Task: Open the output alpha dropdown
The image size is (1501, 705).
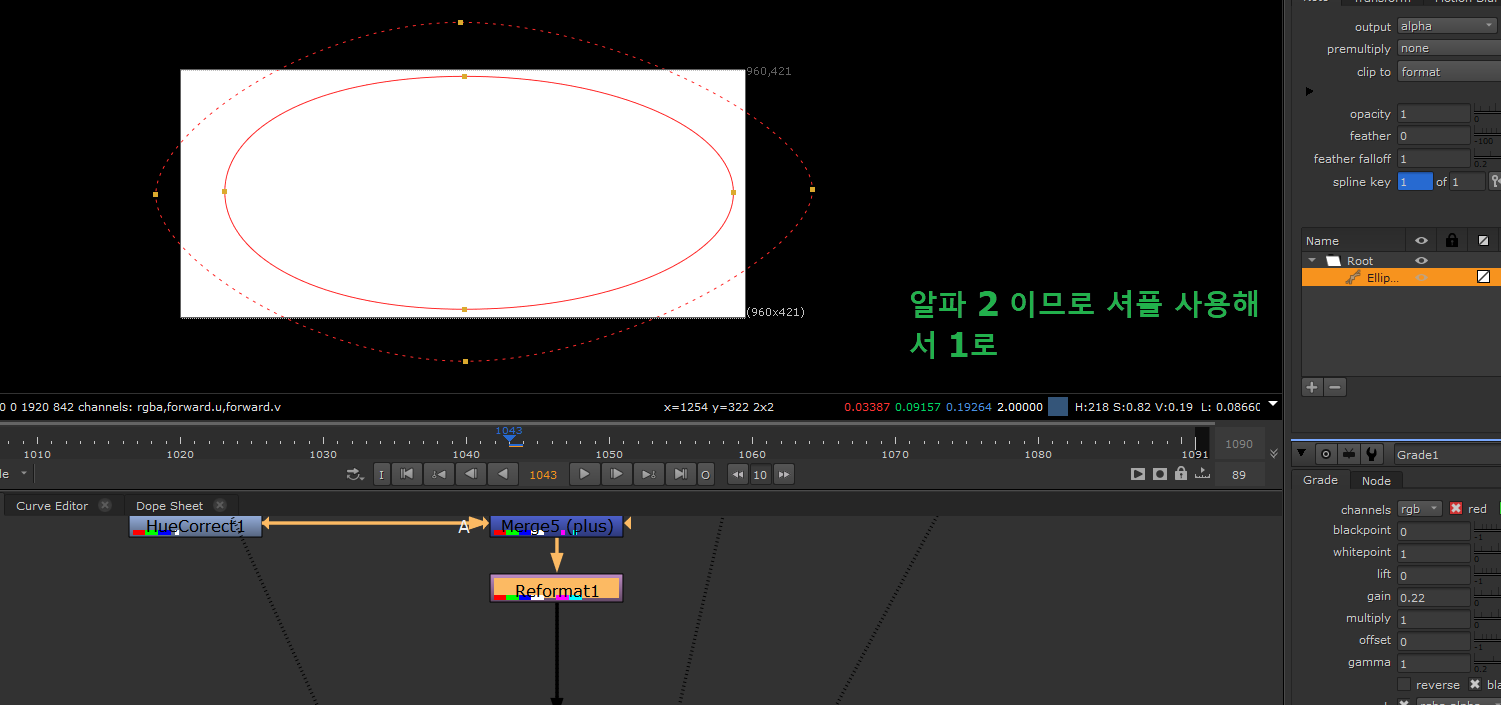Action: pos(1447,26)
